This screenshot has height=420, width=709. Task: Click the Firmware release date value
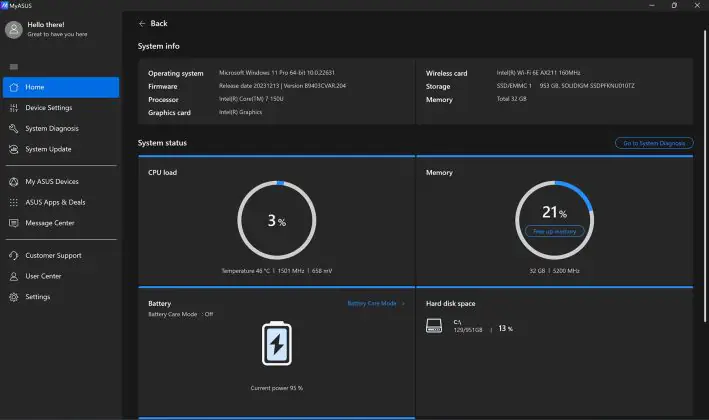click(282, 86)
